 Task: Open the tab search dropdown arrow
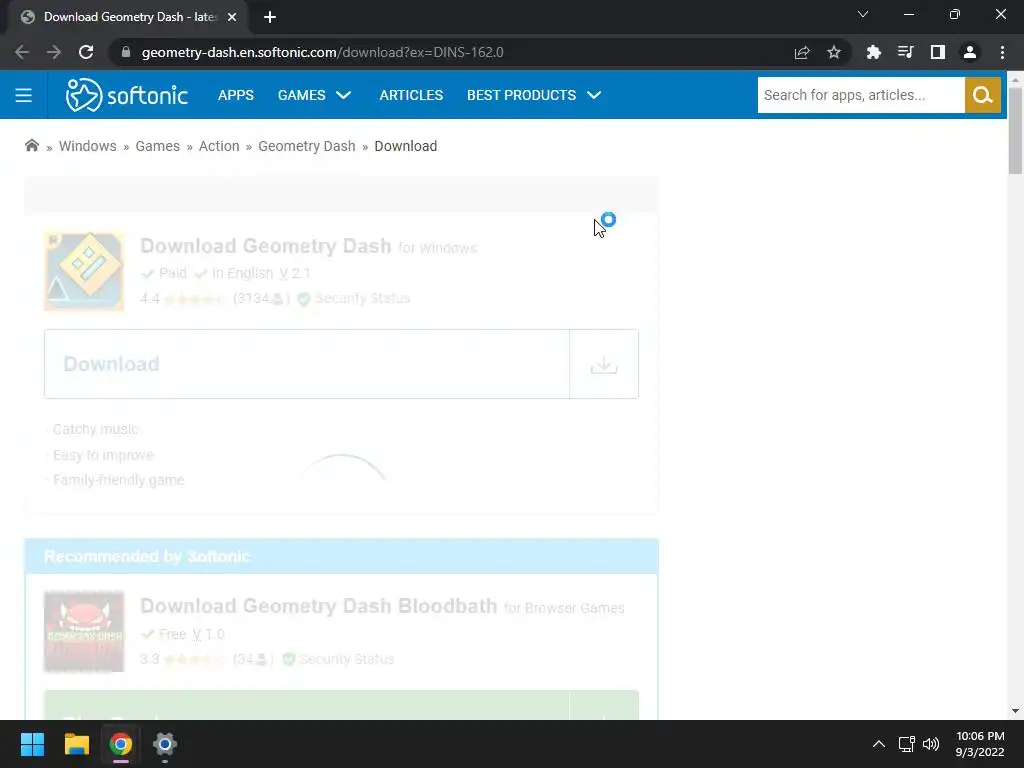pos(863,14)
